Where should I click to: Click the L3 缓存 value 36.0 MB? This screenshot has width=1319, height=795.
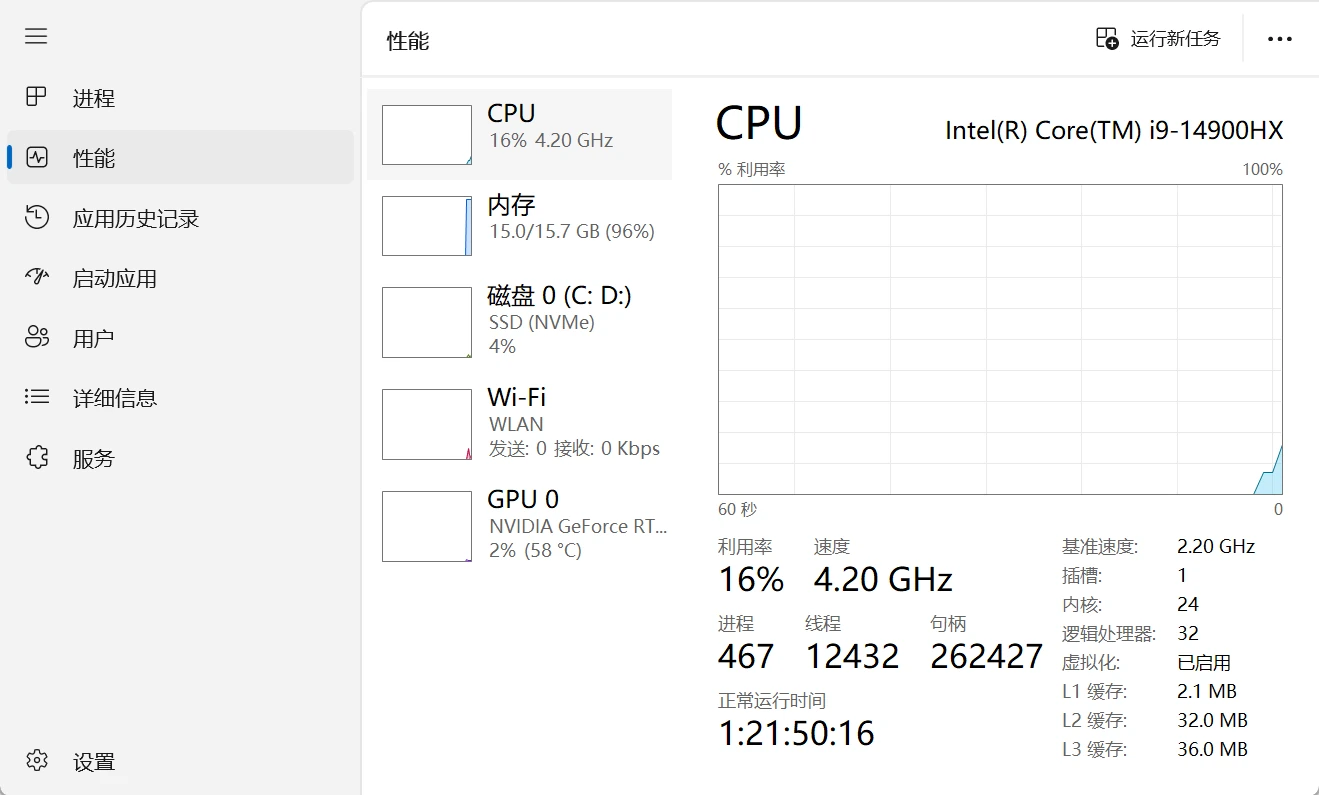(1212, 749)
